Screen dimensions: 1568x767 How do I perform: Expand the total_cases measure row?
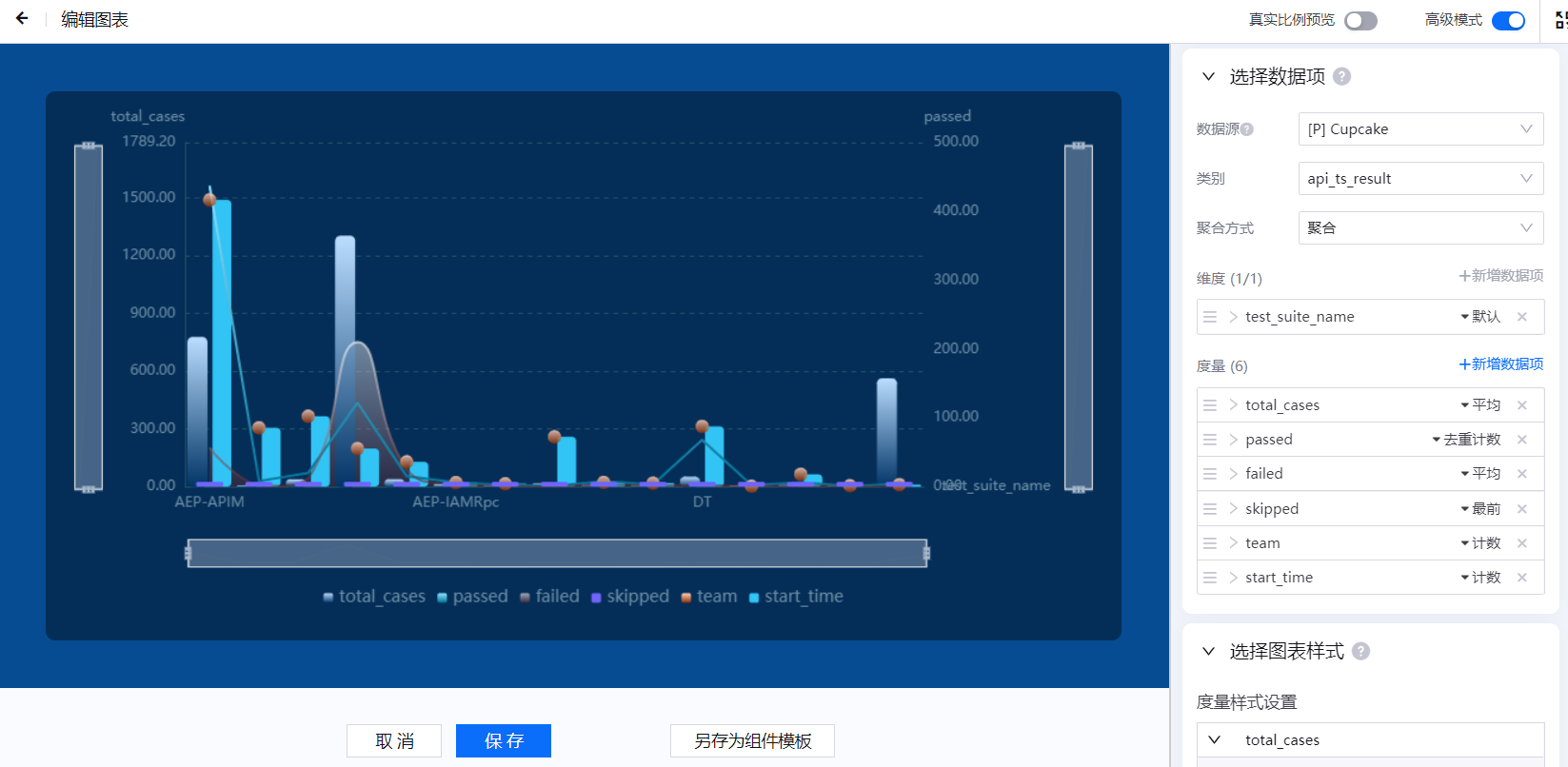1233,405
